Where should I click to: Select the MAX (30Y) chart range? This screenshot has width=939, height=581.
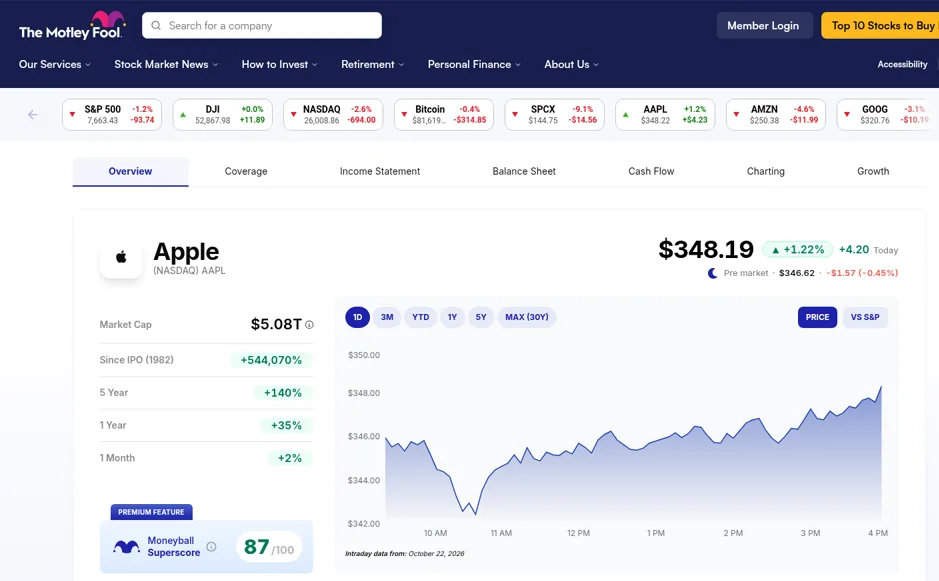[x=527, y=317]
